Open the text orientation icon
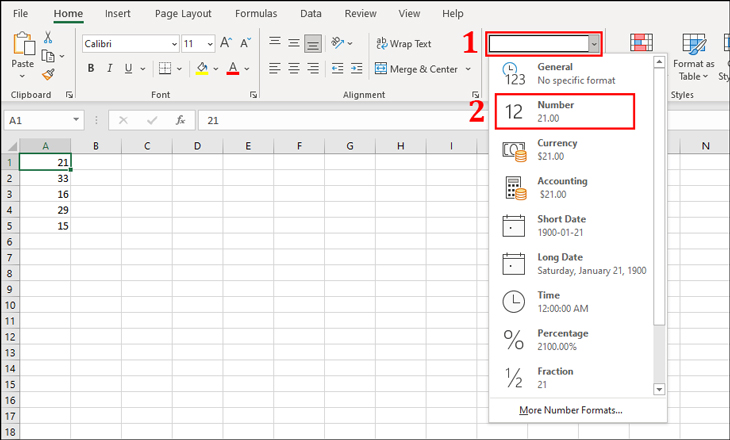Screen dimensions: 730x440 tap(338, 43)
